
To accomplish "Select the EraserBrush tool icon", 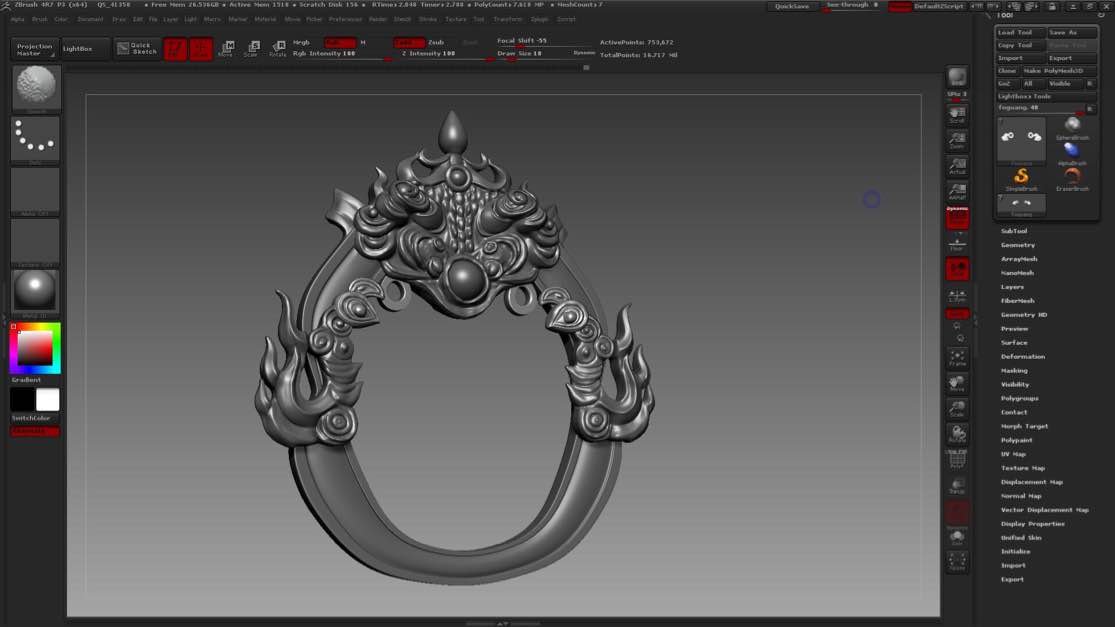I will point(1072,178).
